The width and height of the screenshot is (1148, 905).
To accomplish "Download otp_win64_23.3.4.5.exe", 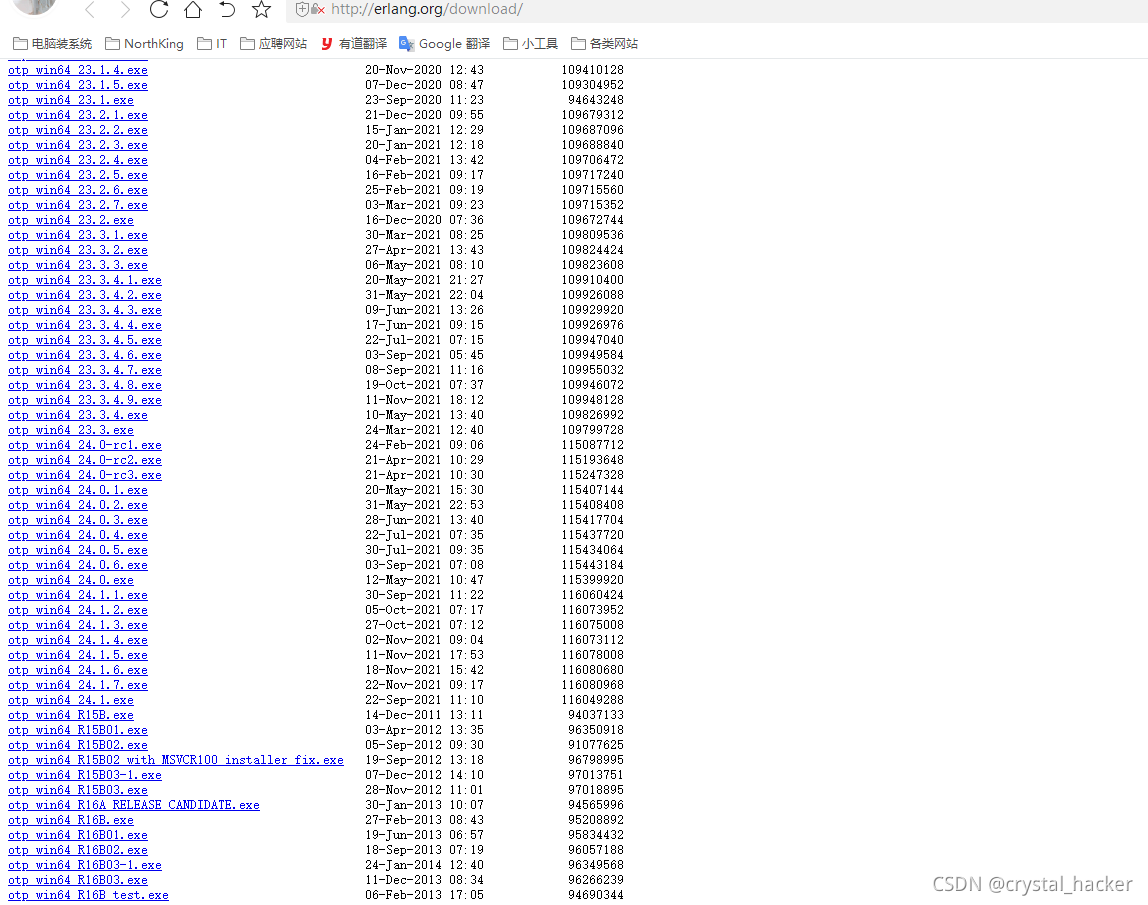I will tap(85, 340).
